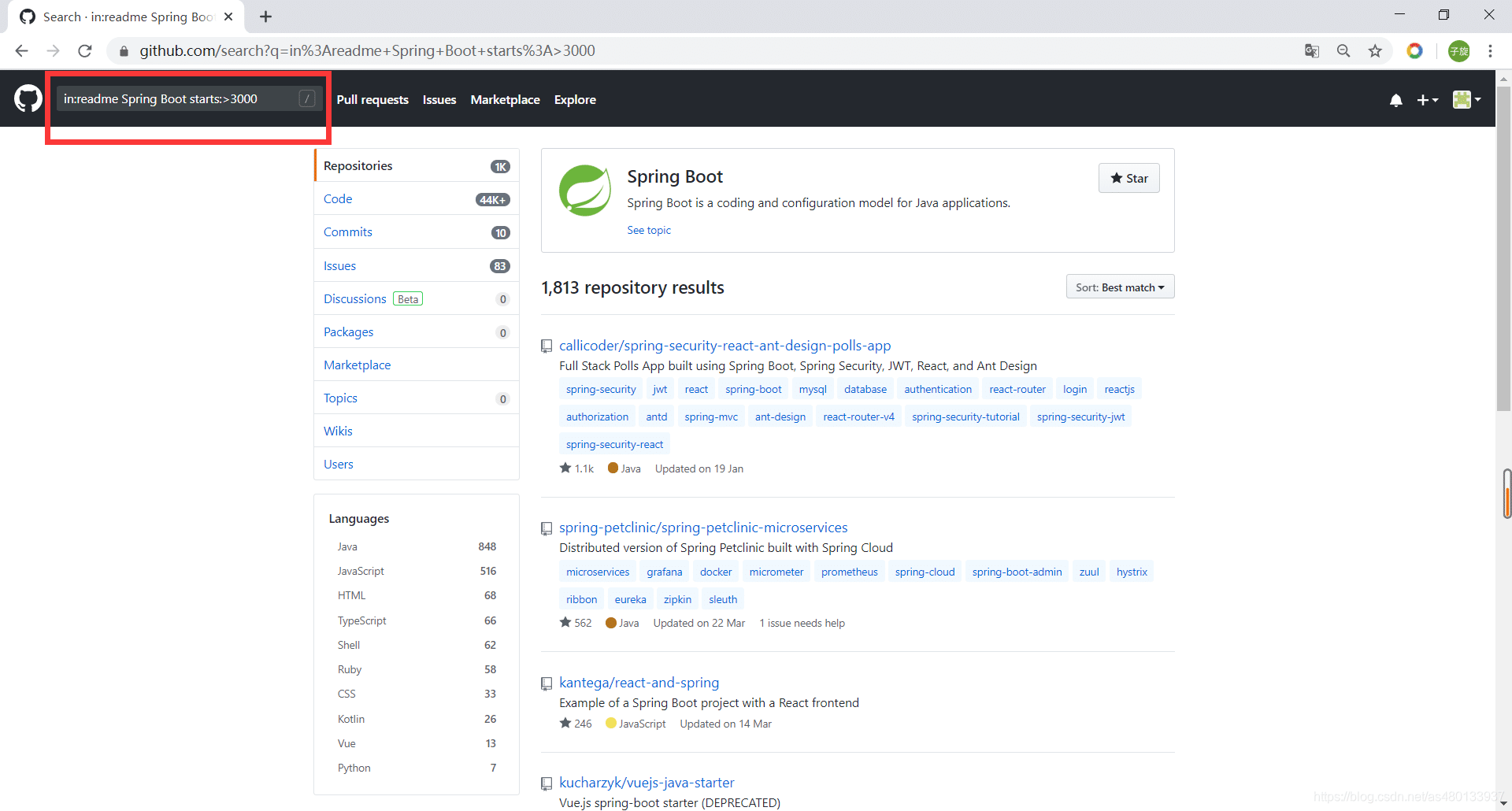1512x811 pixels.
Task: Click repo icon beside kantega/react-and-spring
Action: click(x=547, y=683)
